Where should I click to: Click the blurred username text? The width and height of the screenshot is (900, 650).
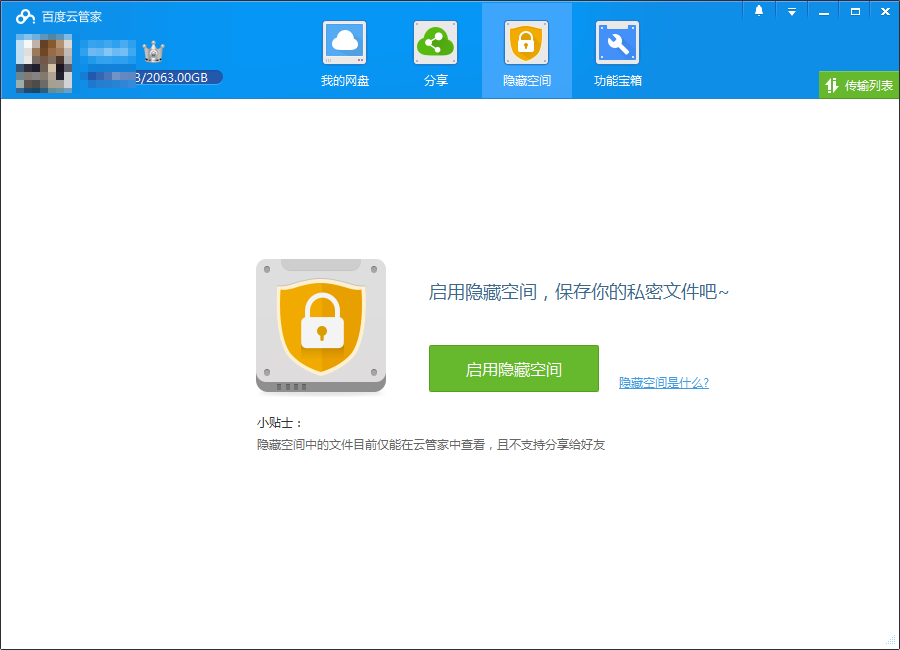[108, 50]
